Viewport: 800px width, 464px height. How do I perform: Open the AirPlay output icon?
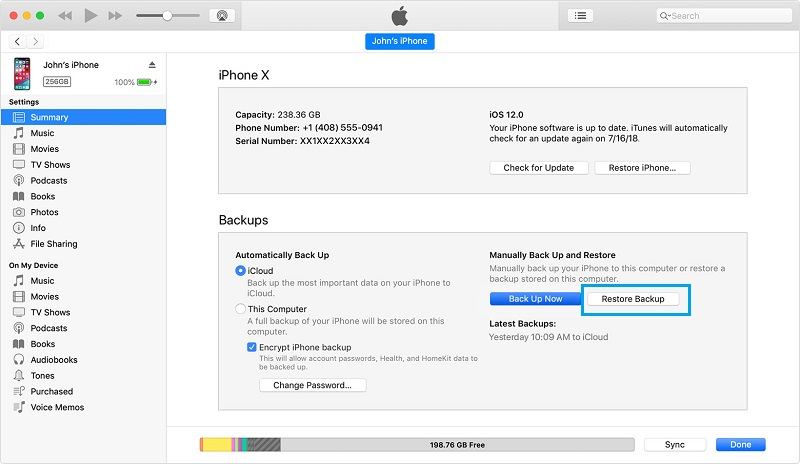pyautogui.click(x=222, y=16)
